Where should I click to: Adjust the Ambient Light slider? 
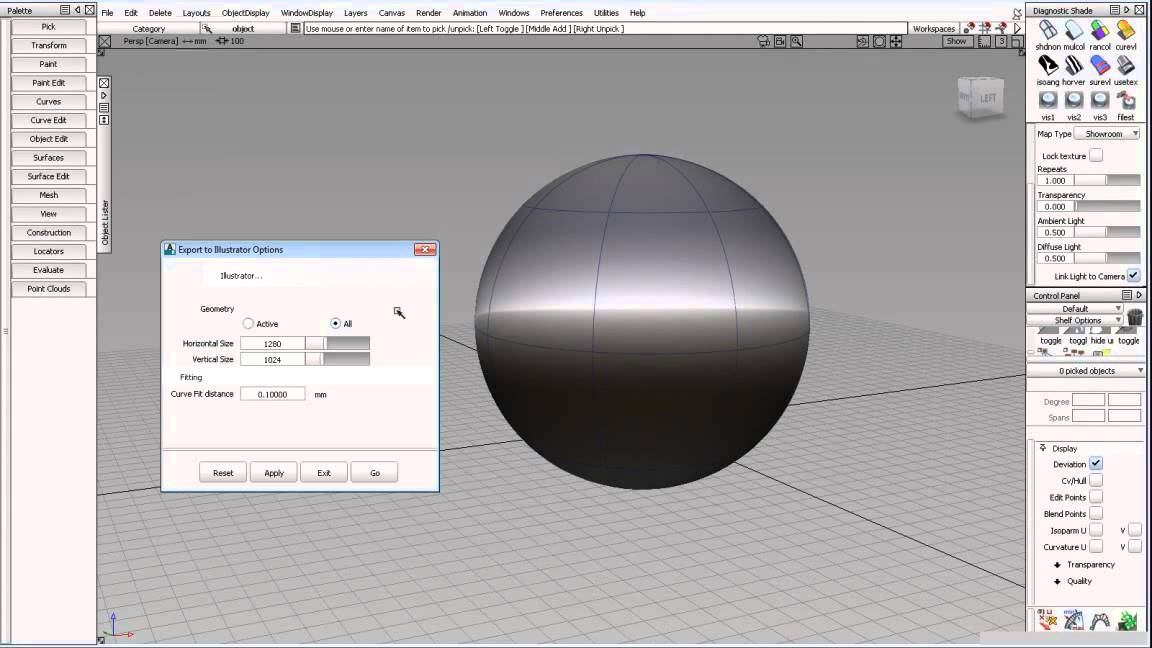[1107, 232]
